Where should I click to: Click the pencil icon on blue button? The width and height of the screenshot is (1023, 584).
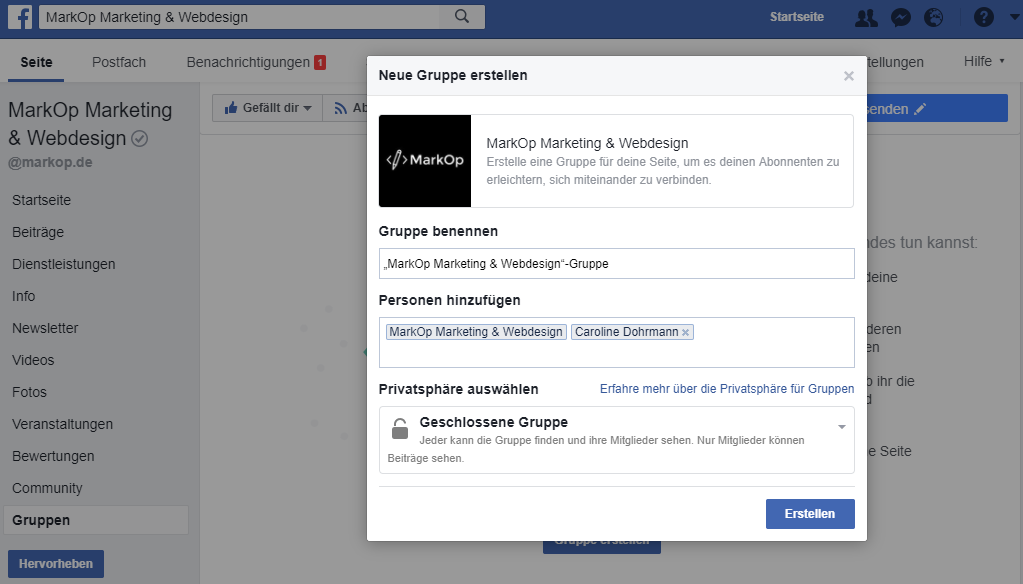tap(920, 109)
